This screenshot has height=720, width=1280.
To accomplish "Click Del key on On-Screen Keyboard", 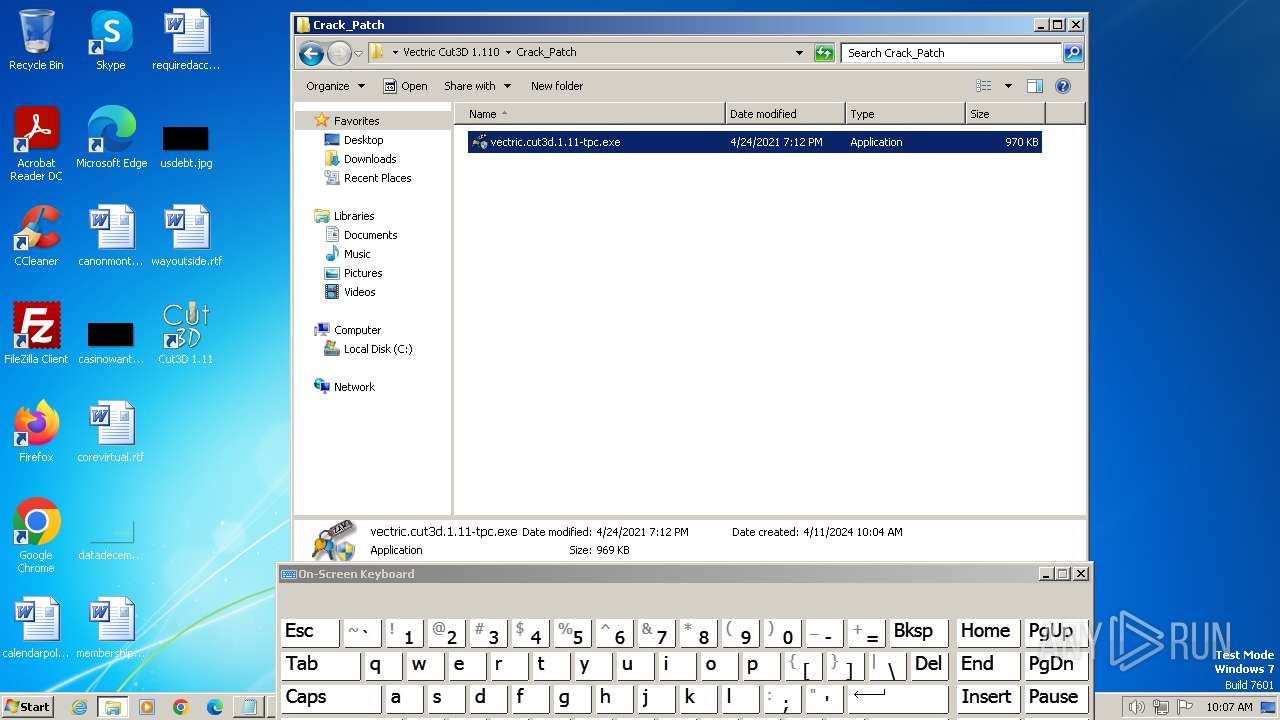I will coord(929,665).
